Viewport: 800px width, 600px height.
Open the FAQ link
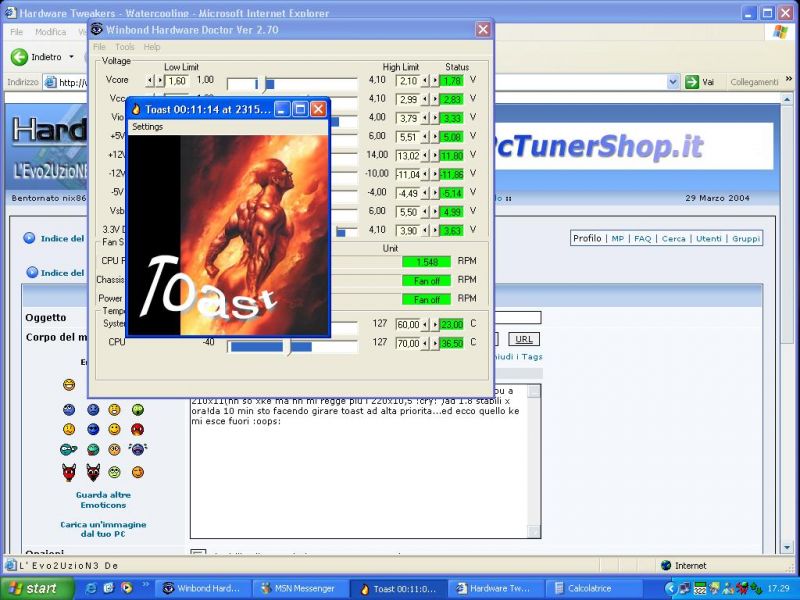pyautogui.click(x=642, y=238)
